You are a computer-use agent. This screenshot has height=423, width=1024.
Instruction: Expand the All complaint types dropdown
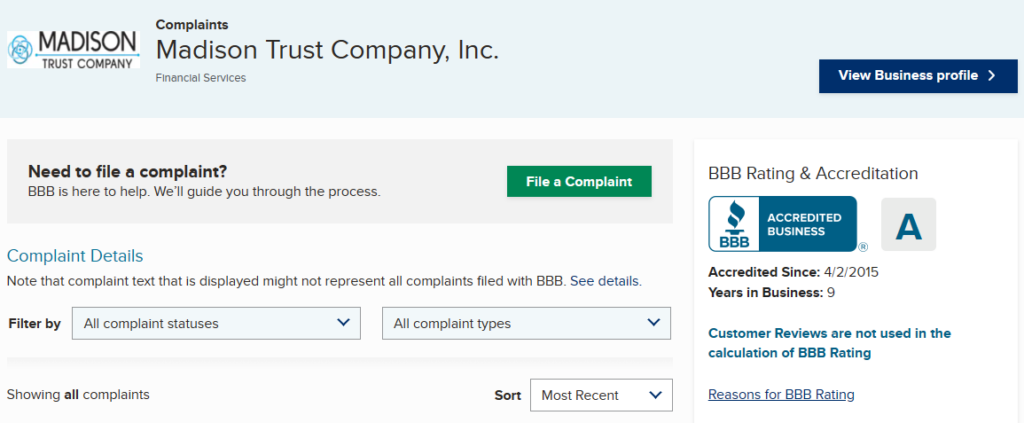coord(526,323)
